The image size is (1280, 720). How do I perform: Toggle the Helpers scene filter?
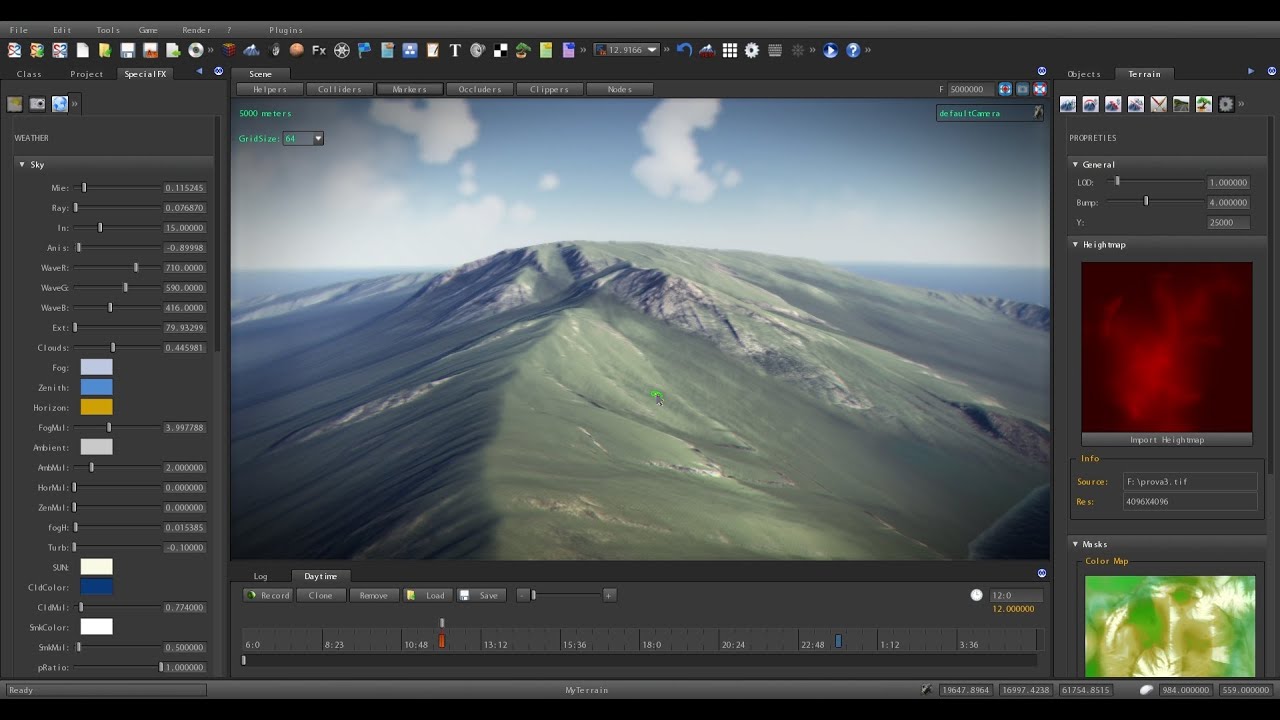tap(270, 89)
